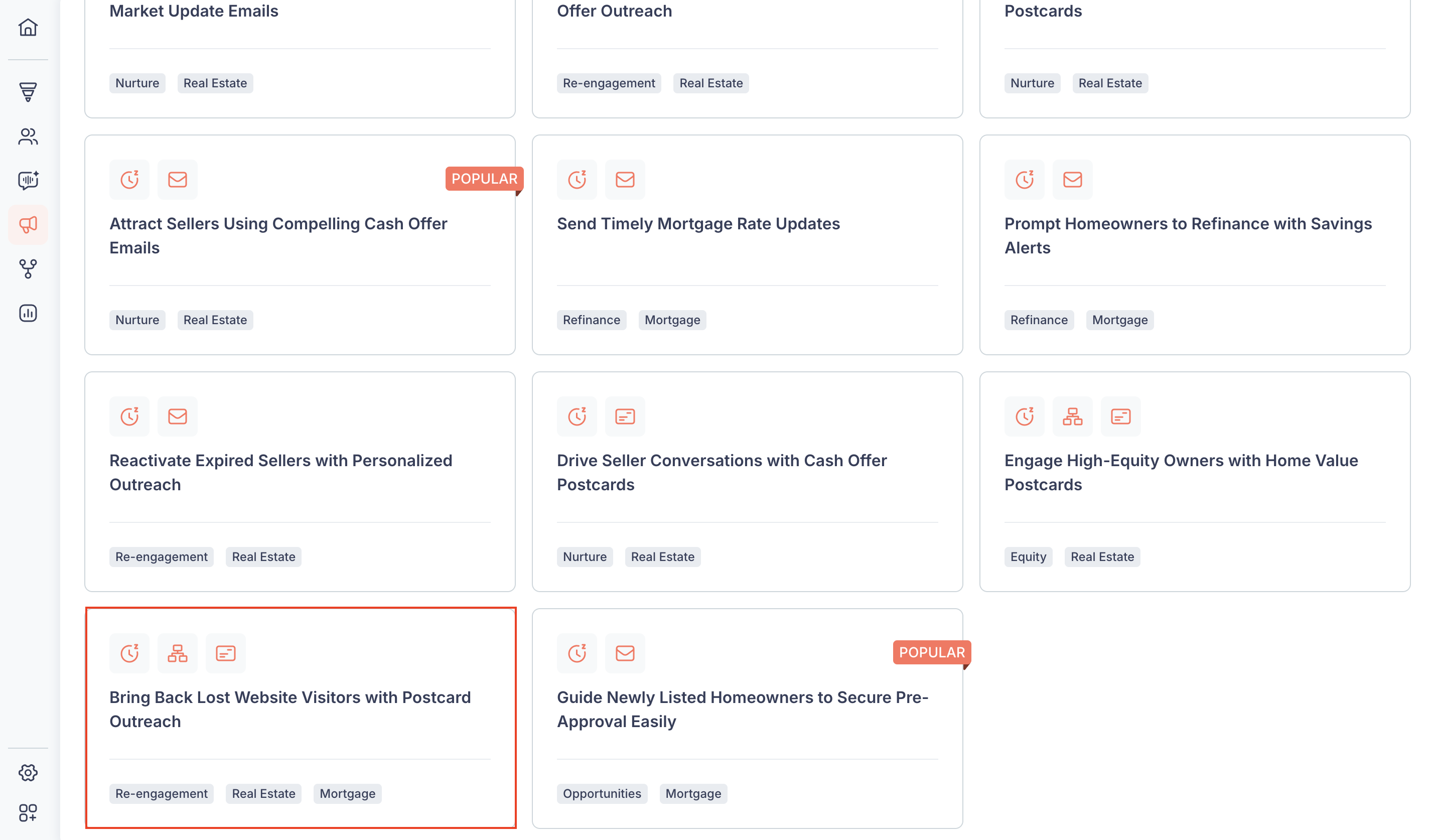The image size is (1430, 840).
Task: Click clock icon on Prompt Homeowners card
Action: coord(1025,179)
